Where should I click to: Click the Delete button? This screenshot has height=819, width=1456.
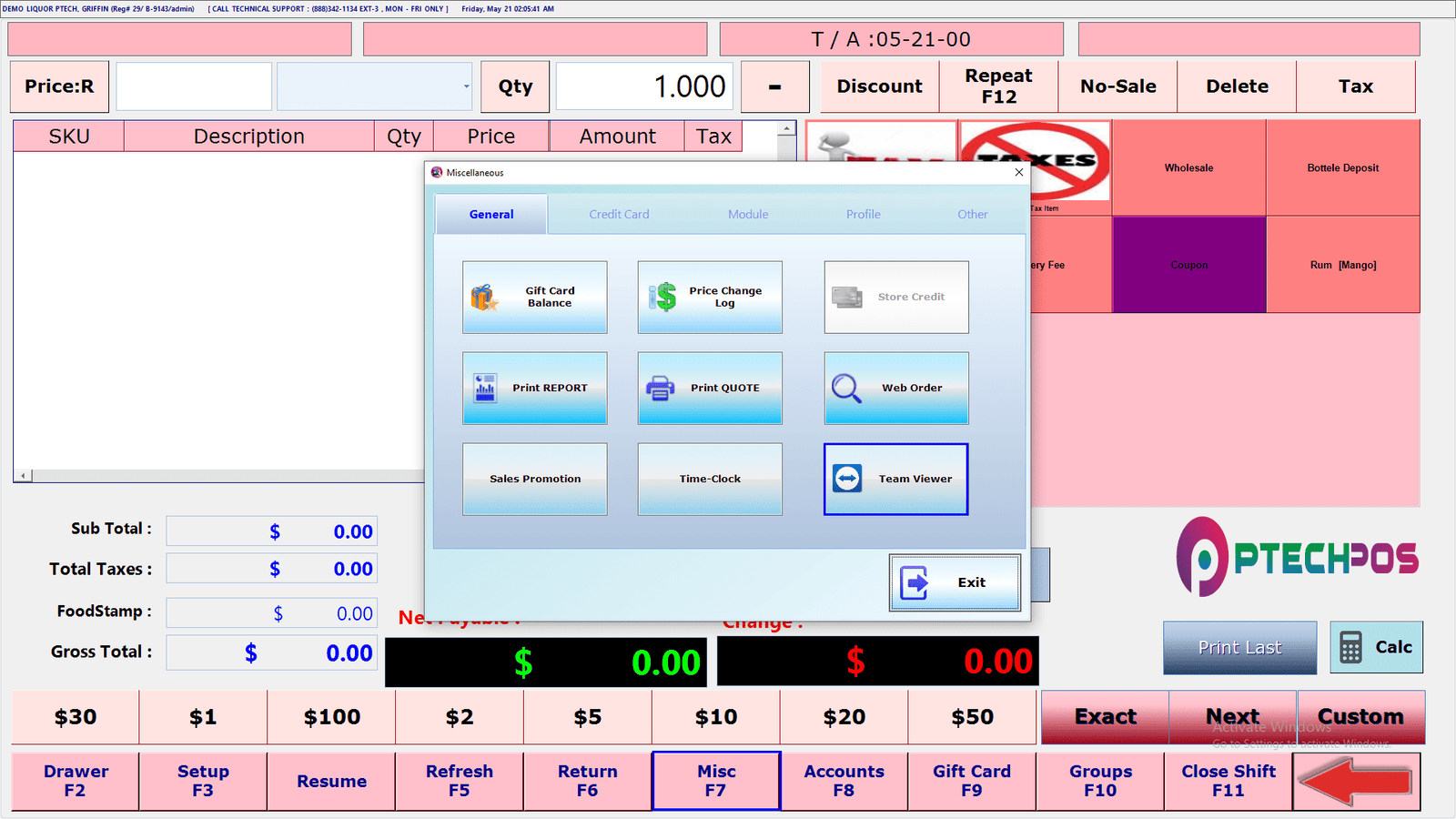click(1237, 86)
